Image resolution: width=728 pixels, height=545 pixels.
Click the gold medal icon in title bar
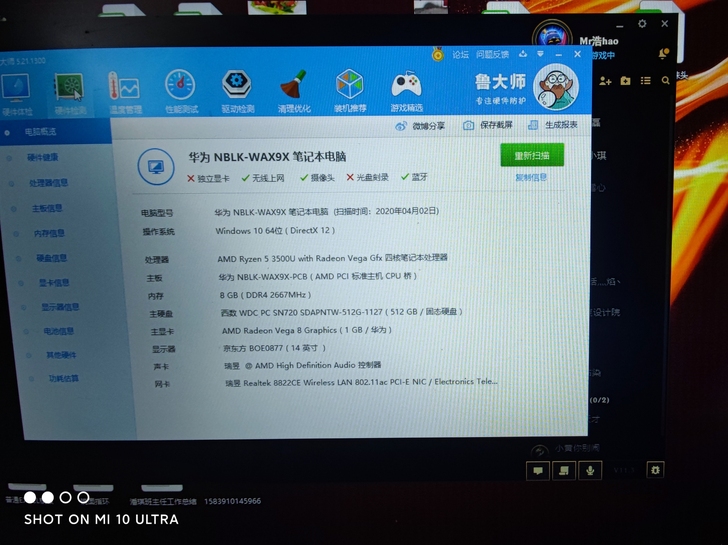pos(437,55)
